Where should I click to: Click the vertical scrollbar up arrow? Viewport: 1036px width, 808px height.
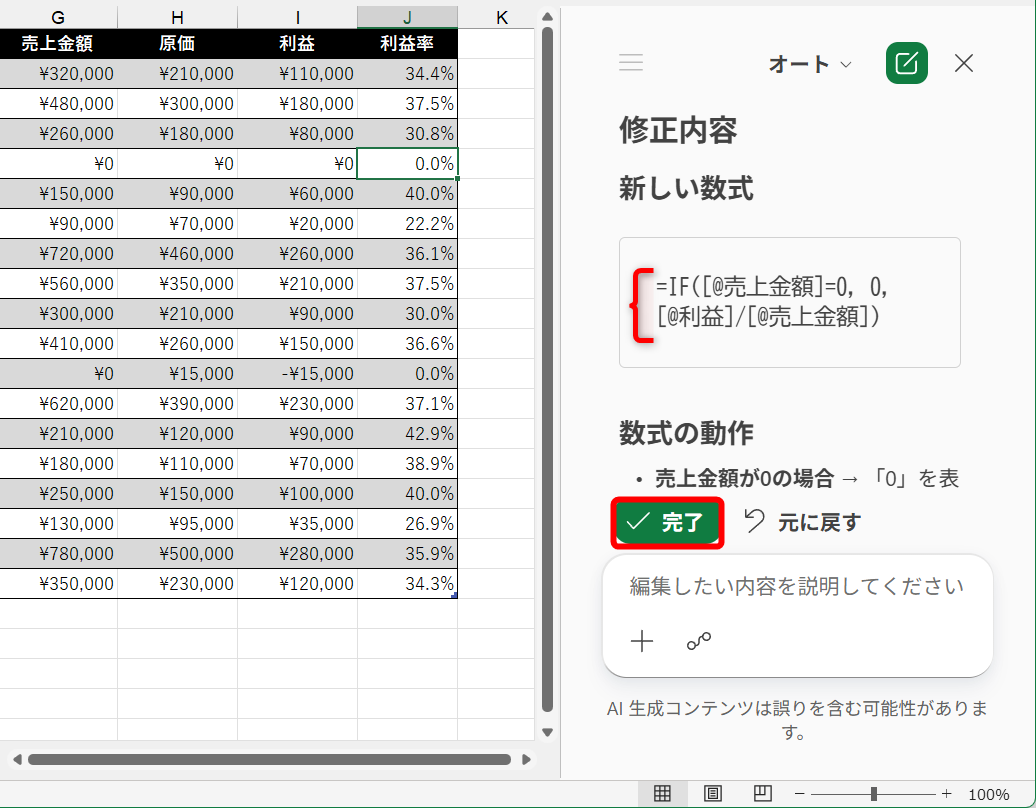(x=547, y=17)
